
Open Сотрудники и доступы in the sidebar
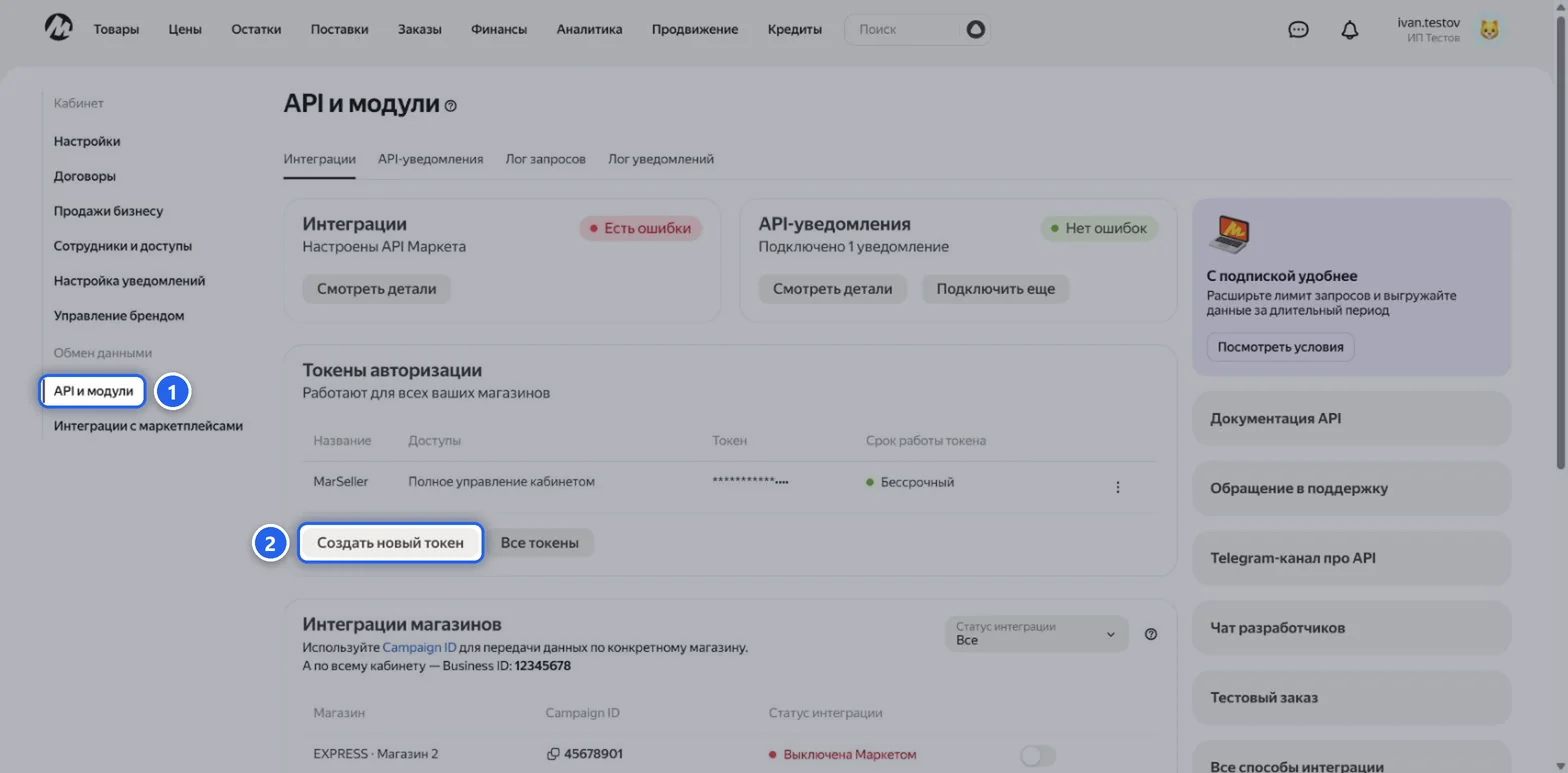pyautogui.click(x=123, y=246)
